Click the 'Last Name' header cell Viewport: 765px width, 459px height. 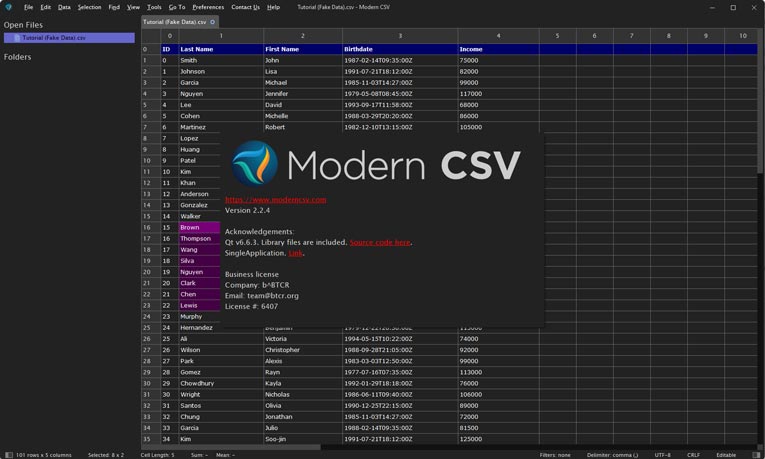point(221,49)
